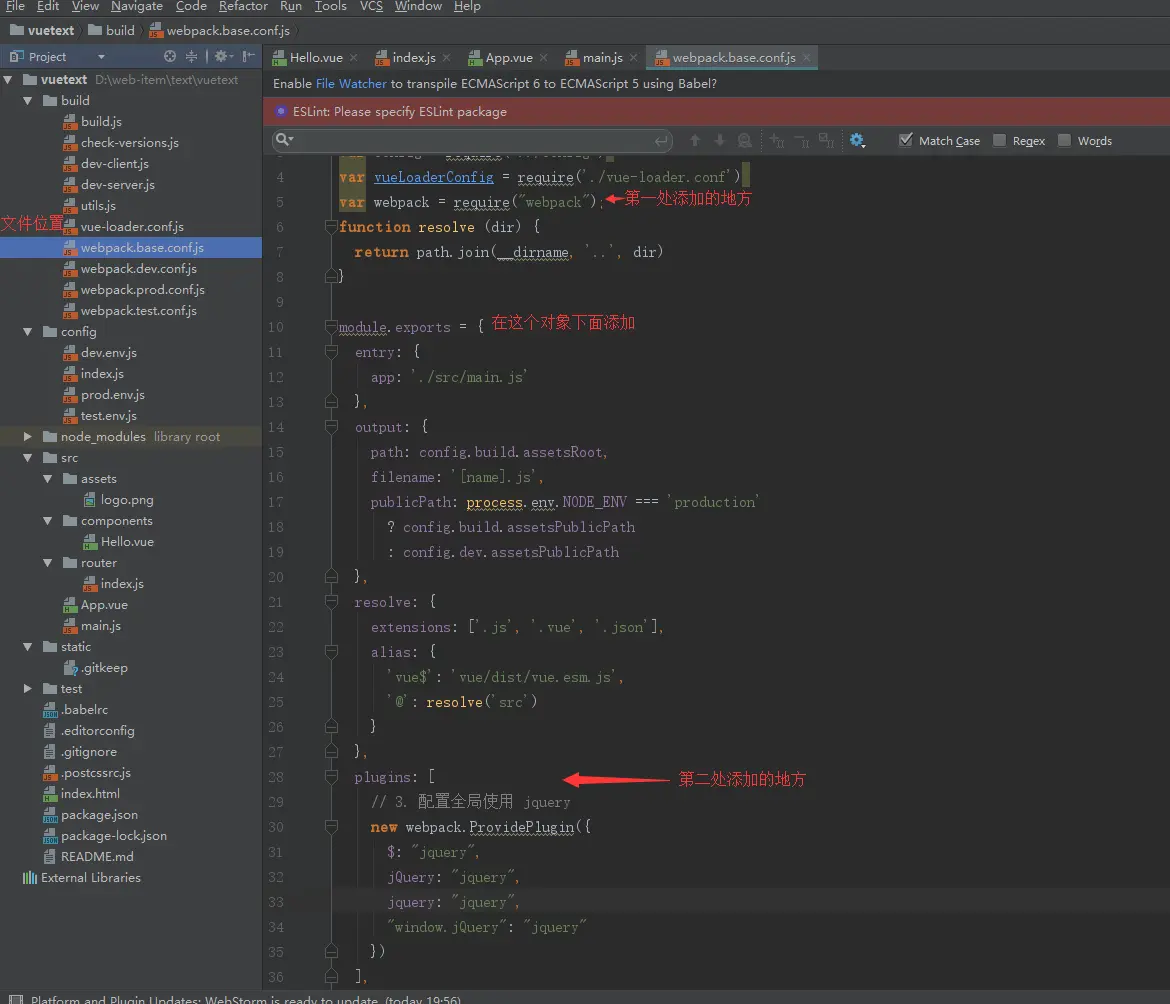
Task: Open find bar settings gear icon
Action: tap(857, 140)
